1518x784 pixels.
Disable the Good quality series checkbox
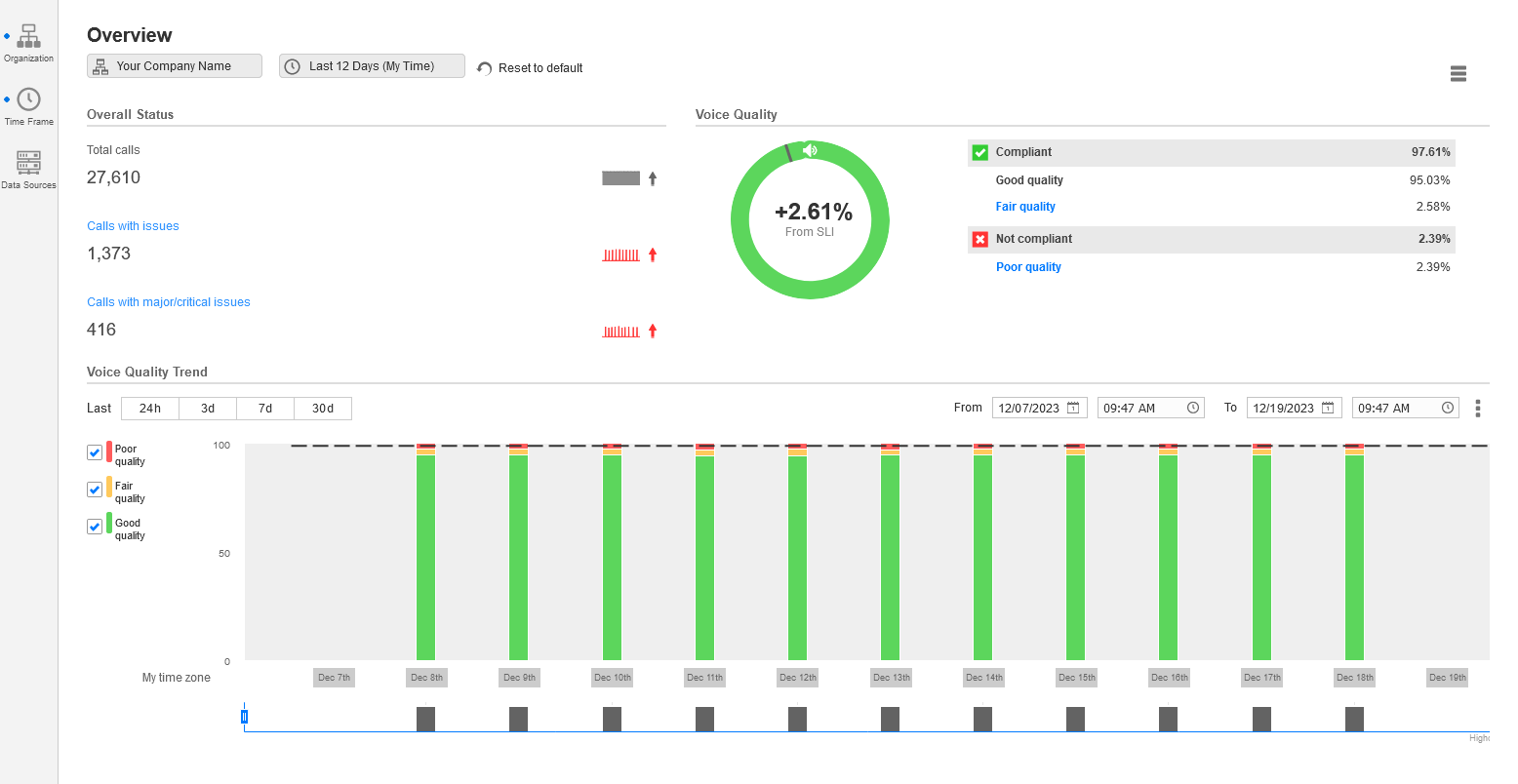[95, 527]
